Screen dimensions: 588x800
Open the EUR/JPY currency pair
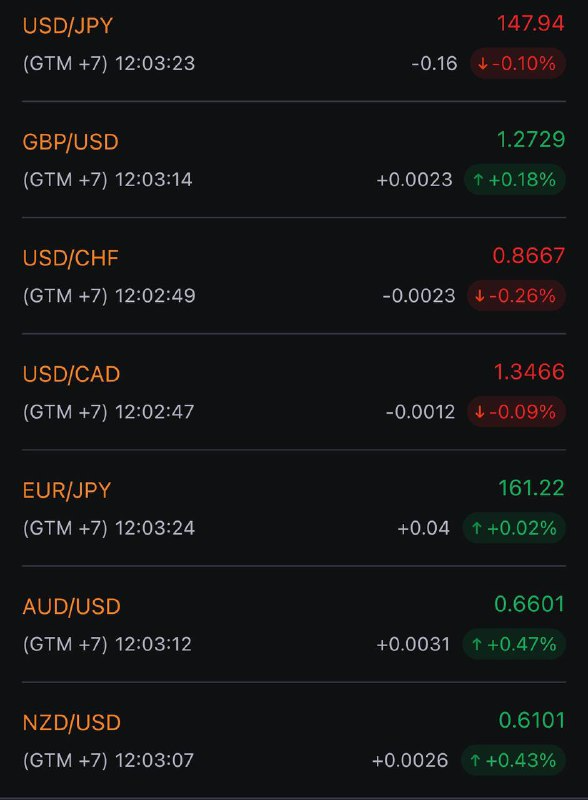tap(294, 508)
